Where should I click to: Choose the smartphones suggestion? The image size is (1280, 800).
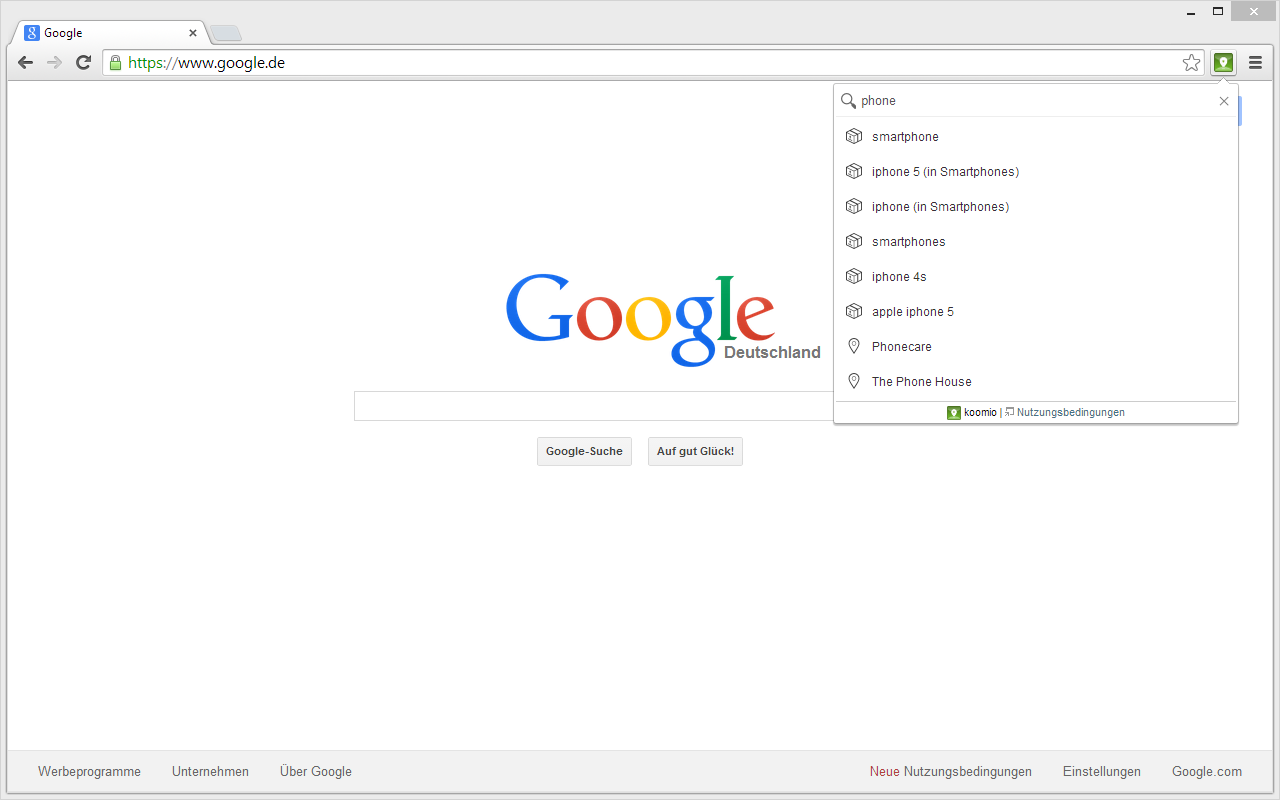tap(1036, 241)
